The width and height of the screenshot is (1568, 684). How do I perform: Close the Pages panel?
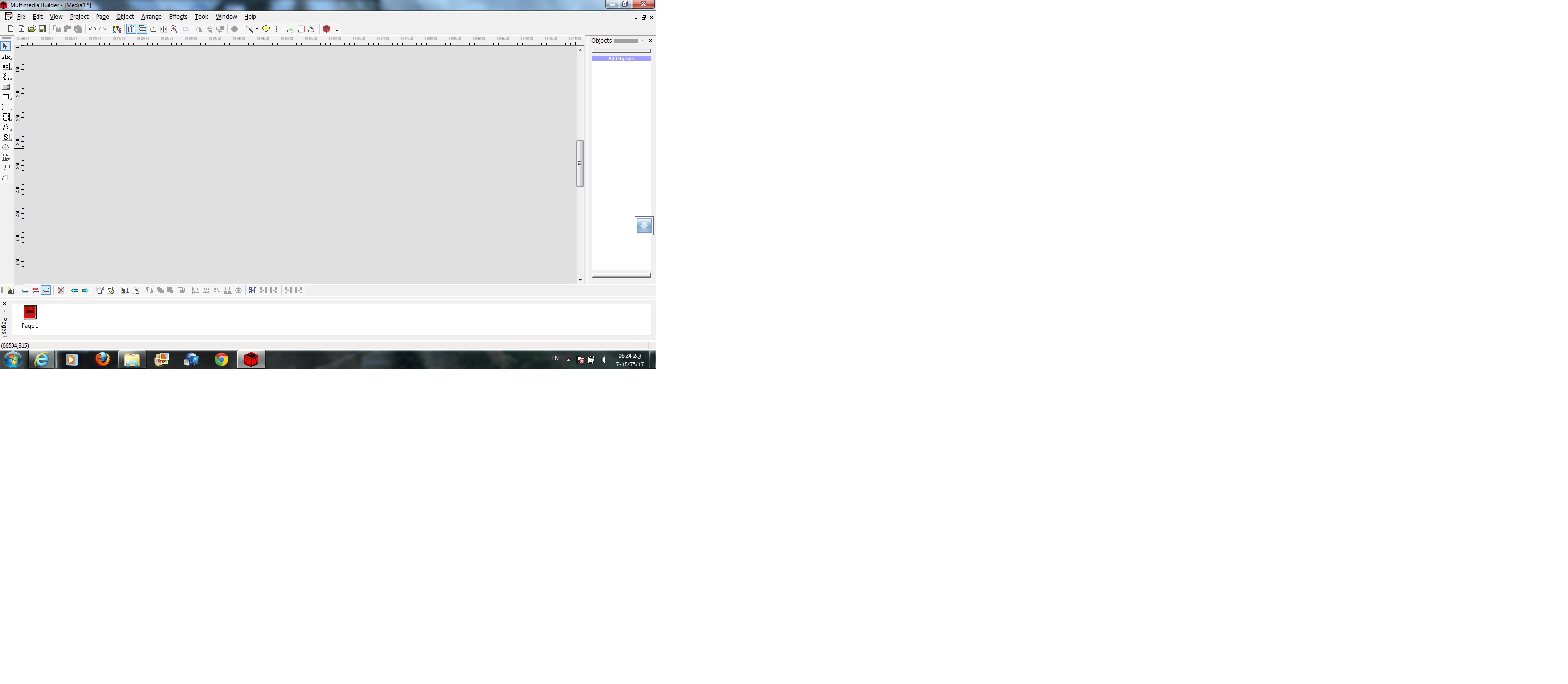tap(4, 303)
